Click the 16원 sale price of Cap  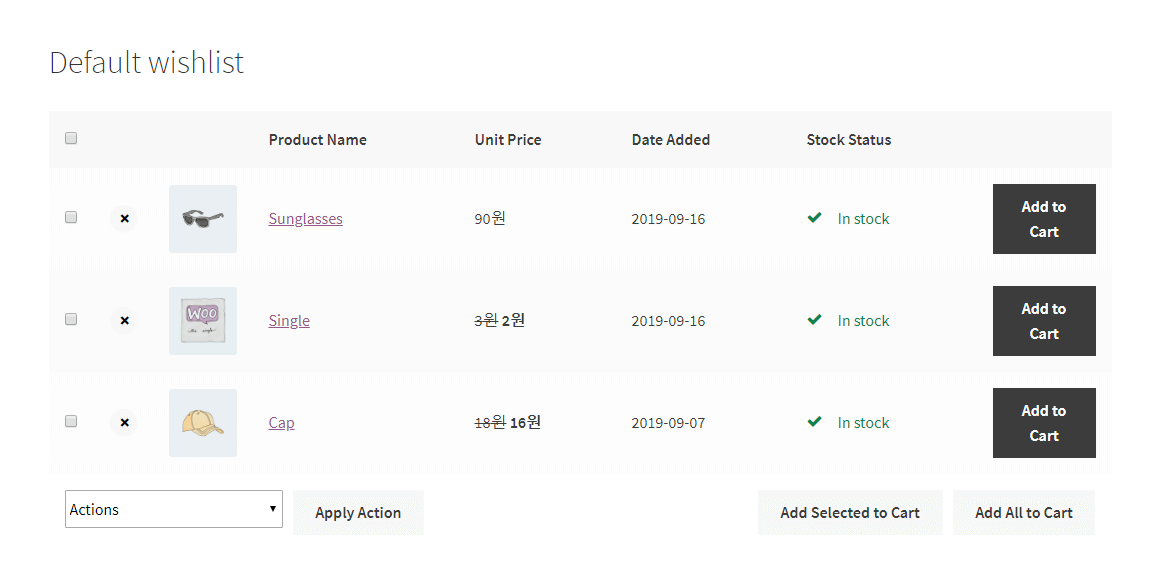click(x=525, y=423)
